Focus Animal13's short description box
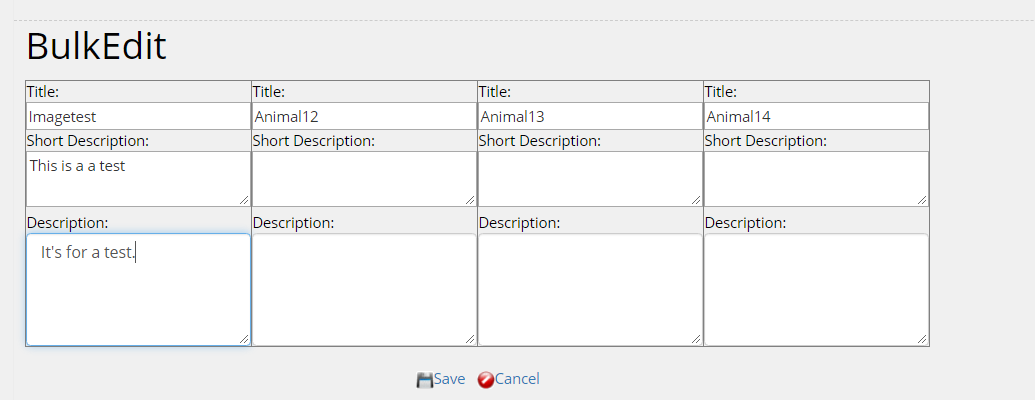Screen dimensions: 1035x400 [x=590, y=178]
